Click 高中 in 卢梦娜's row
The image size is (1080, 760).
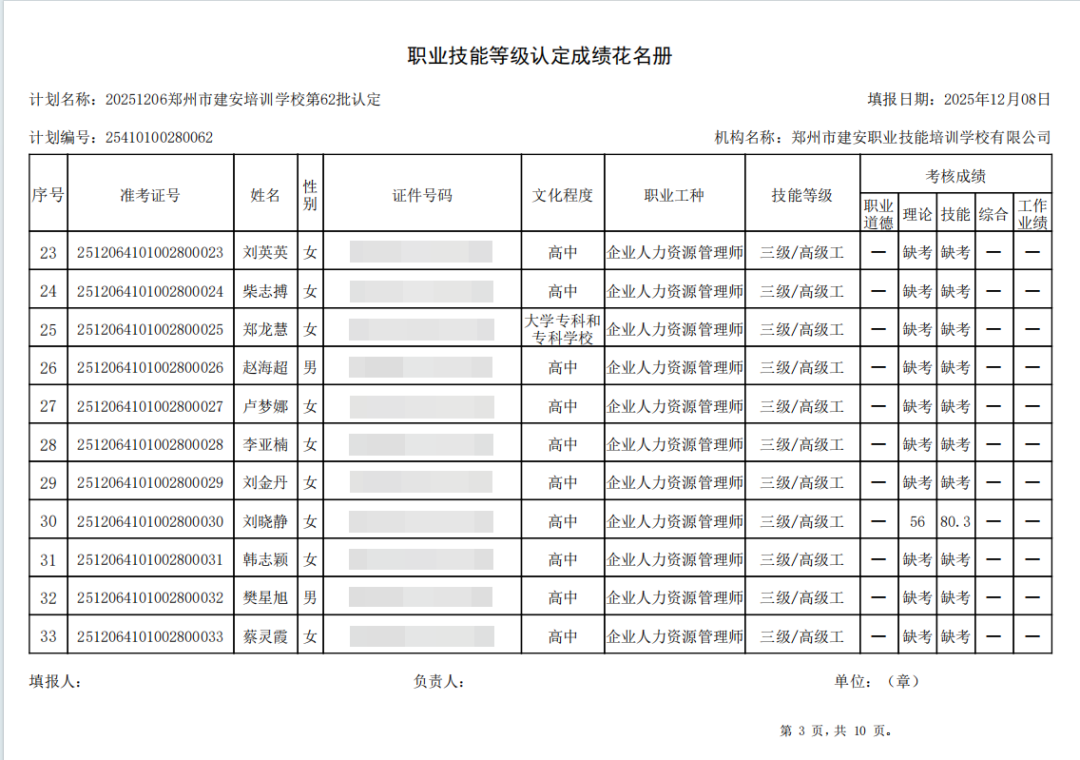point(563,407)
